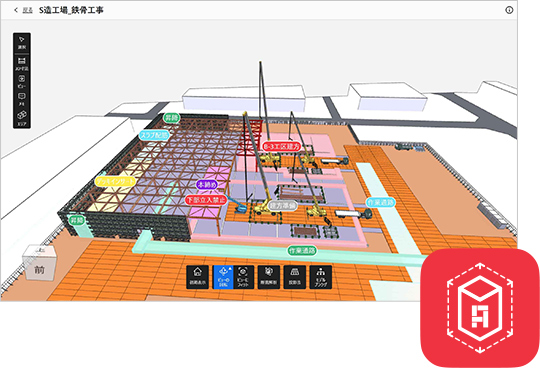Select the yellow デッキインサート tag
This screenshot has height=368, width=540.
coord(116,181)
